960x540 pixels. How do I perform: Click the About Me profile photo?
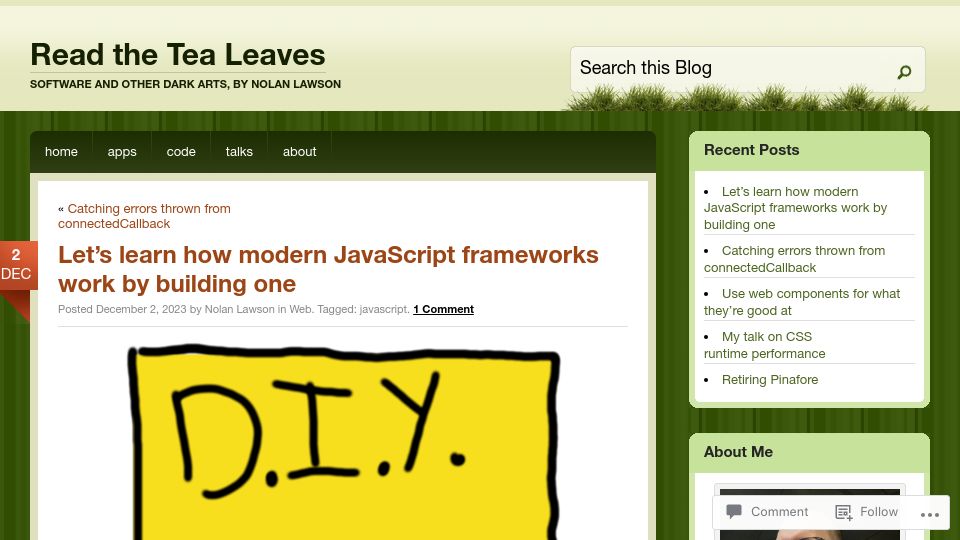pos(810,513)
